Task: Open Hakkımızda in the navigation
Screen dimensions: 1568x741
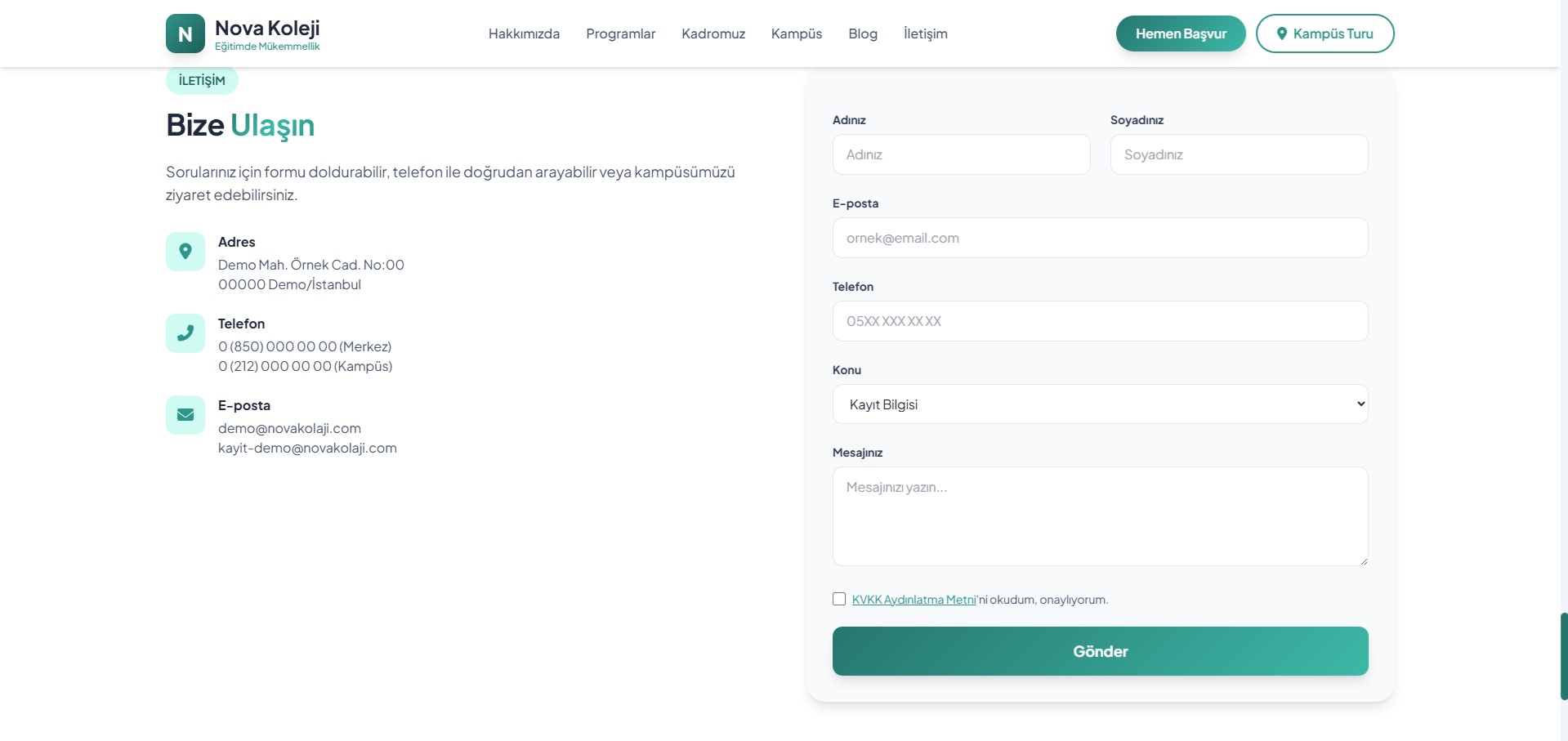Action: pos(524,33)
